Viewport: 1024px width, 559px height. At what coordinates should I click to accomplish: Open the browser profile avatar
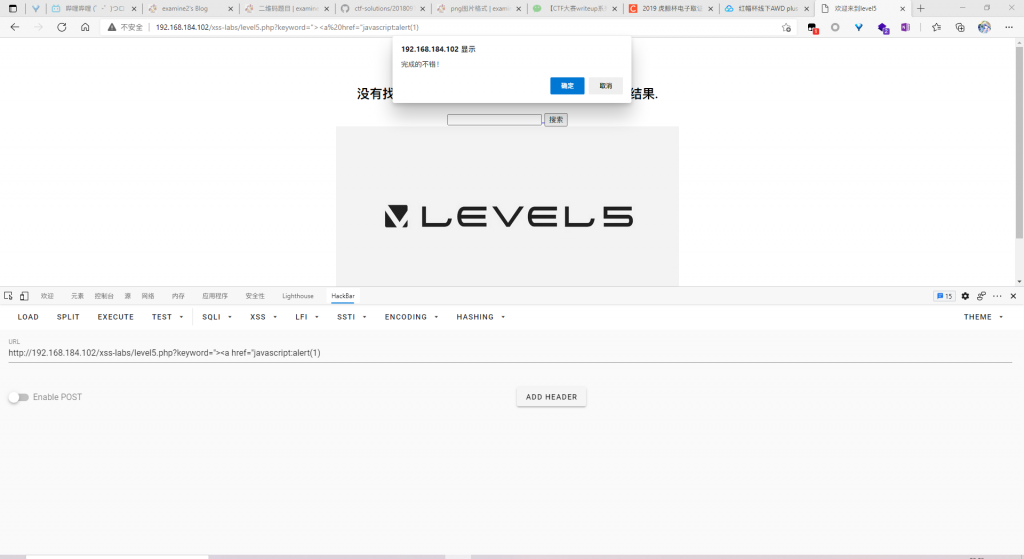[x=984, y=27]
